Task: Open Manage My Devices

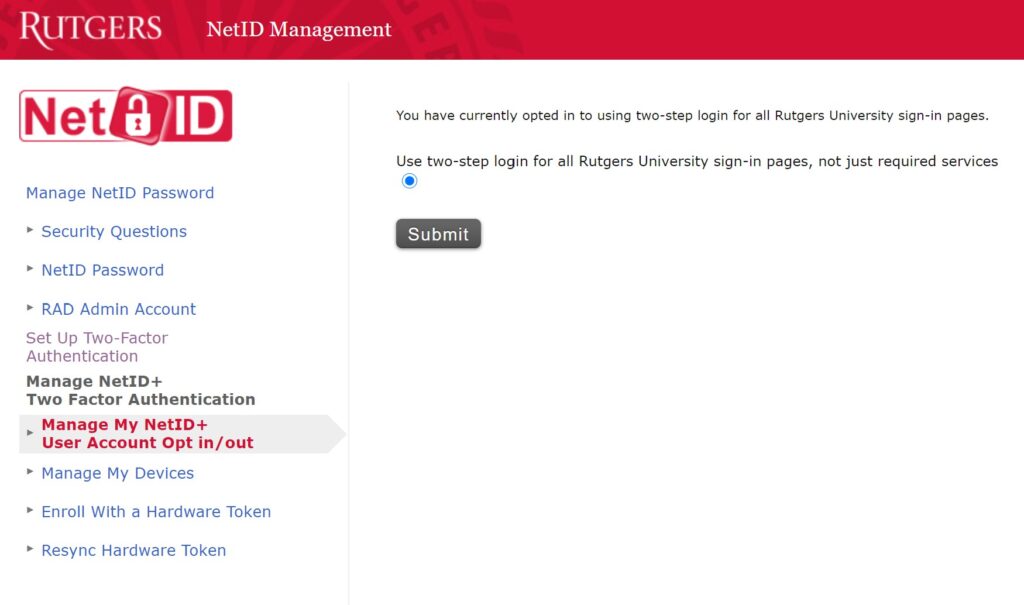Action: 117,473
